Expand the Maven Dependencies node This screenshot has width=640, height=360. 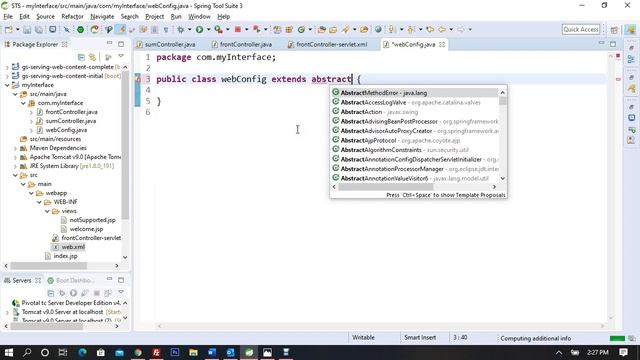16,148
